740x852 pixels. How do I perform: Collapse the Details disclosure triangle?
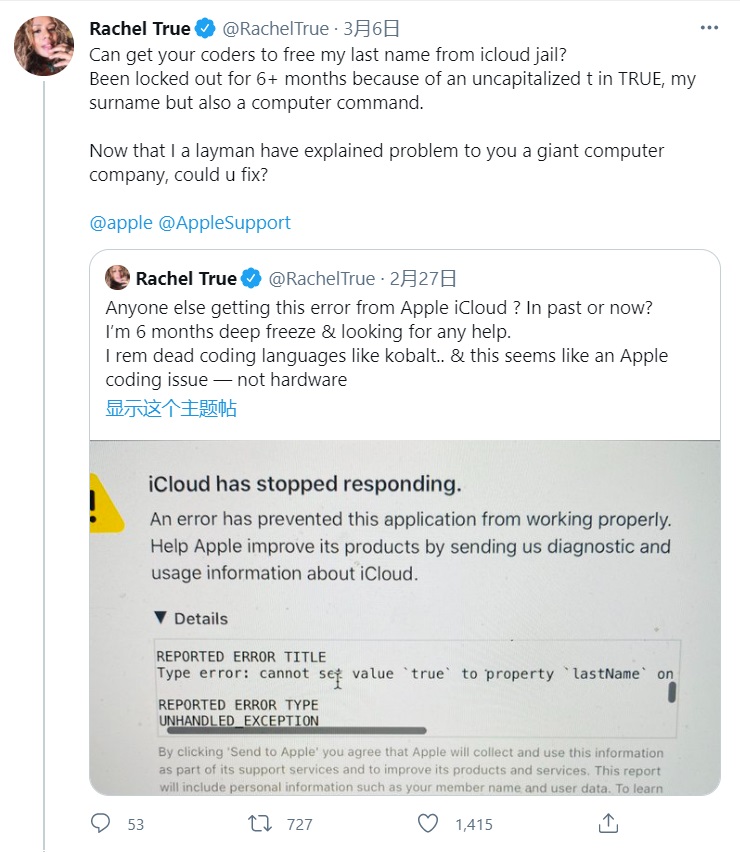pyautogui.click(x=160, y=617)
